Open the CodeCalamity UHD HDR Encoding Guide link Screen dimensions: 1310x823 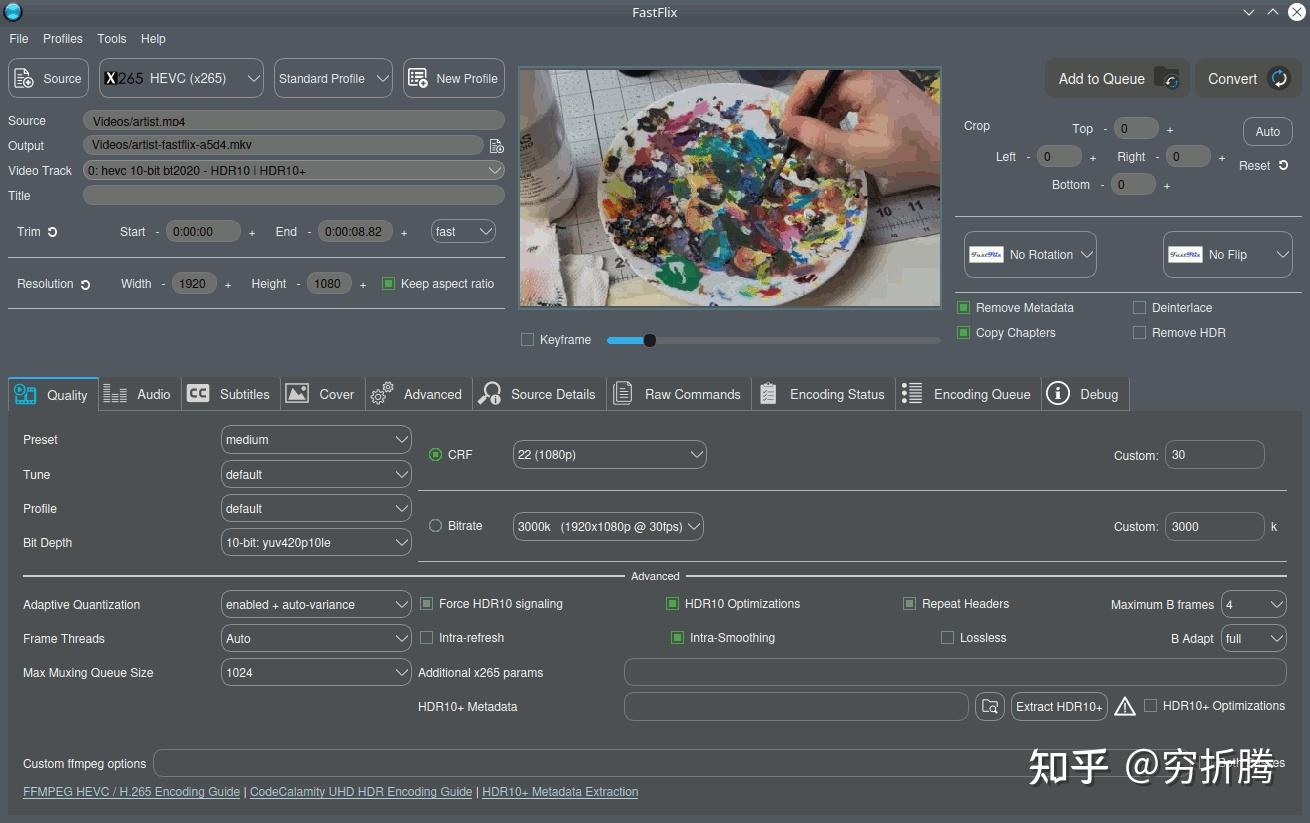(360, 792)
